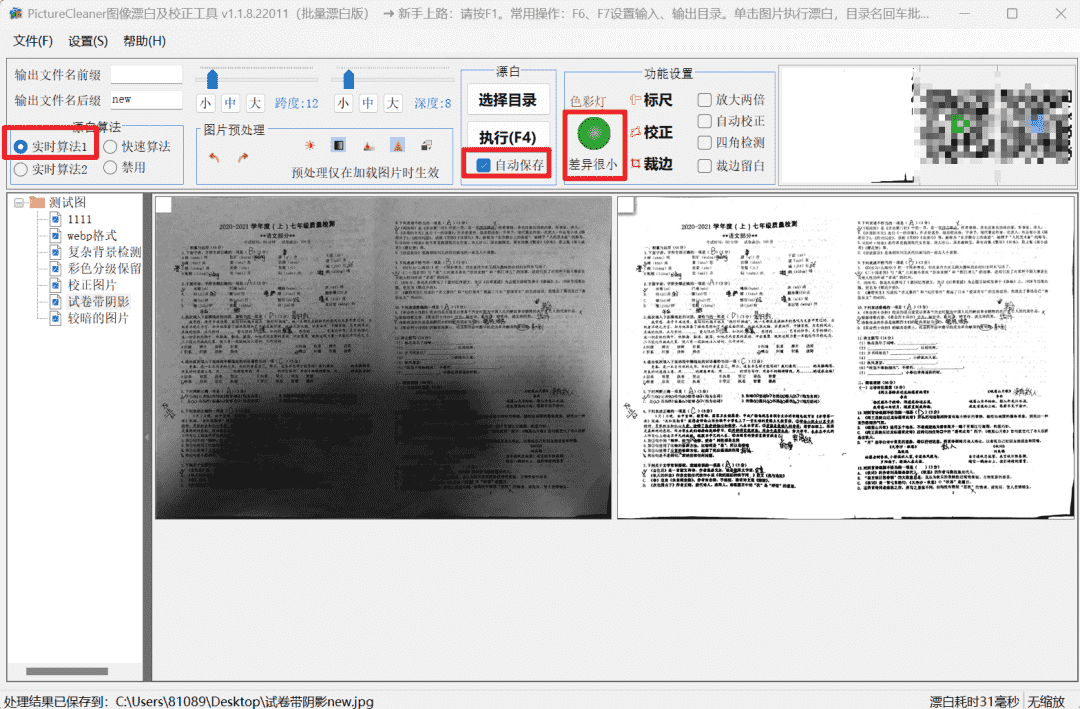Select the 快速算法 radio button
1080x709 pixels.
[111, 147]
